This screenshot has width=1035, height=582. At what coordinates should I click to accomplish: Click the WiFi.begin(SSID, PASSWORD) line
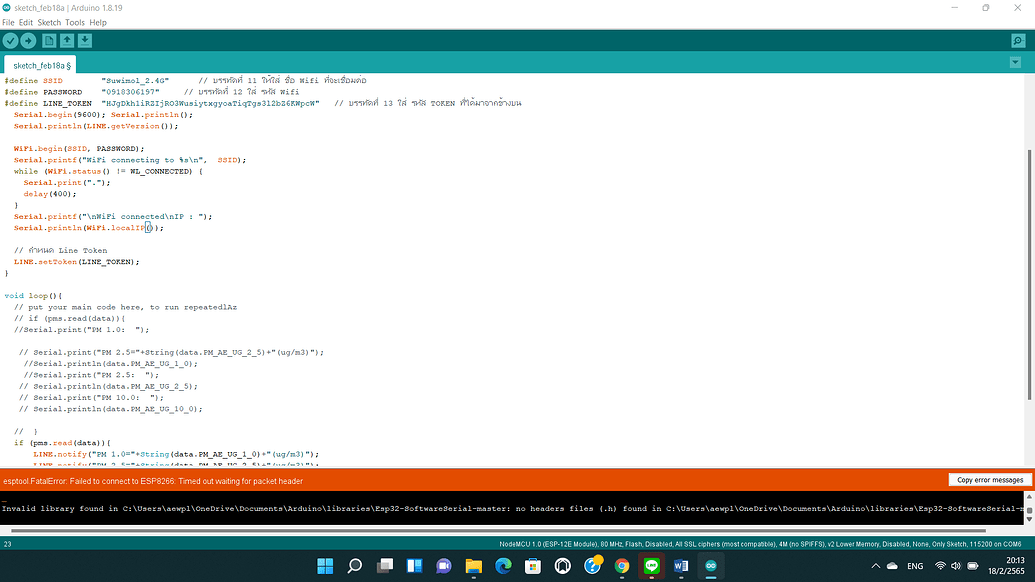coord(79,148)
